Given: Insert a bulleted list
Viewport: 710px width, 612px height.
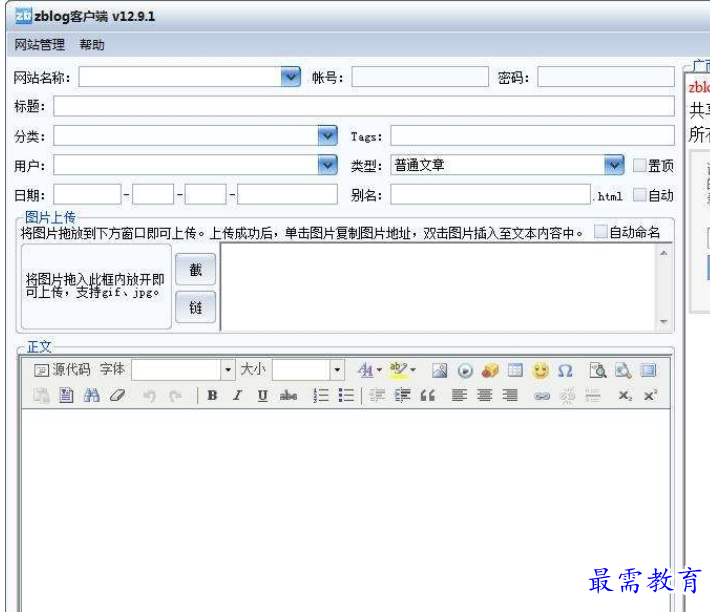Looking at the screenshot, I should (x=346, y=396).
